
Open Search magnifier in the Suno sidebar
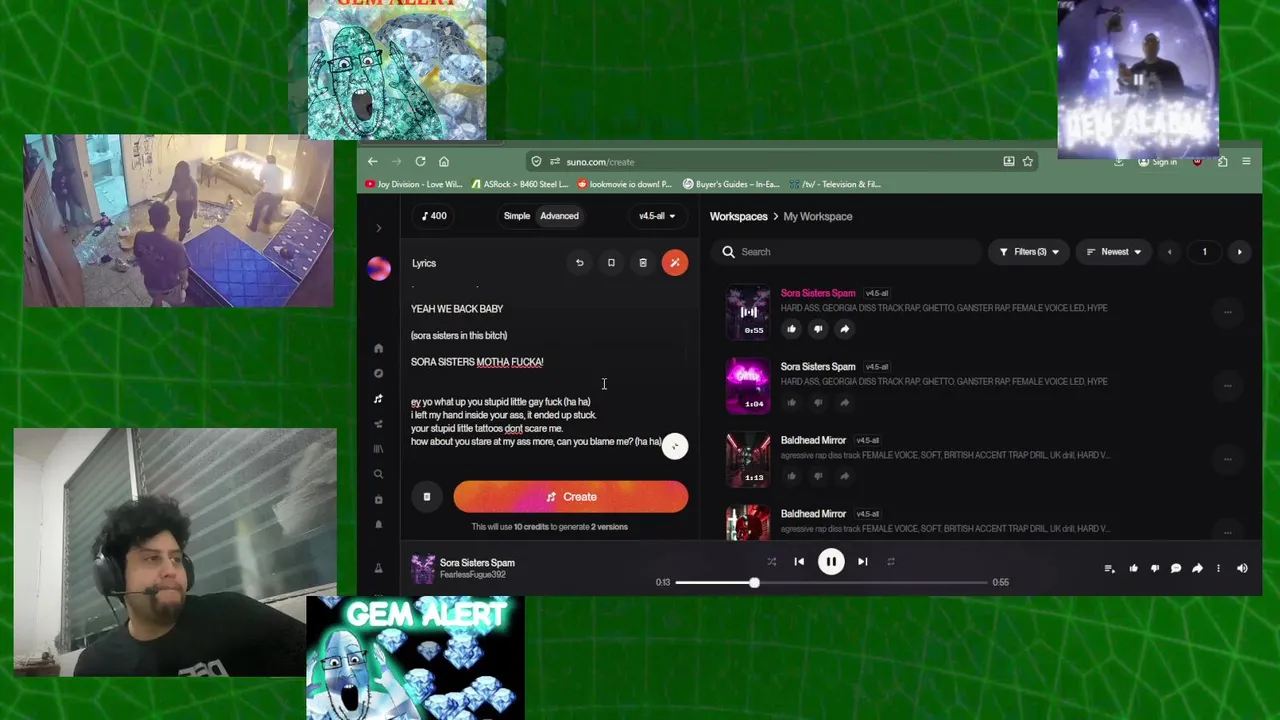click(x=378, y=474)
